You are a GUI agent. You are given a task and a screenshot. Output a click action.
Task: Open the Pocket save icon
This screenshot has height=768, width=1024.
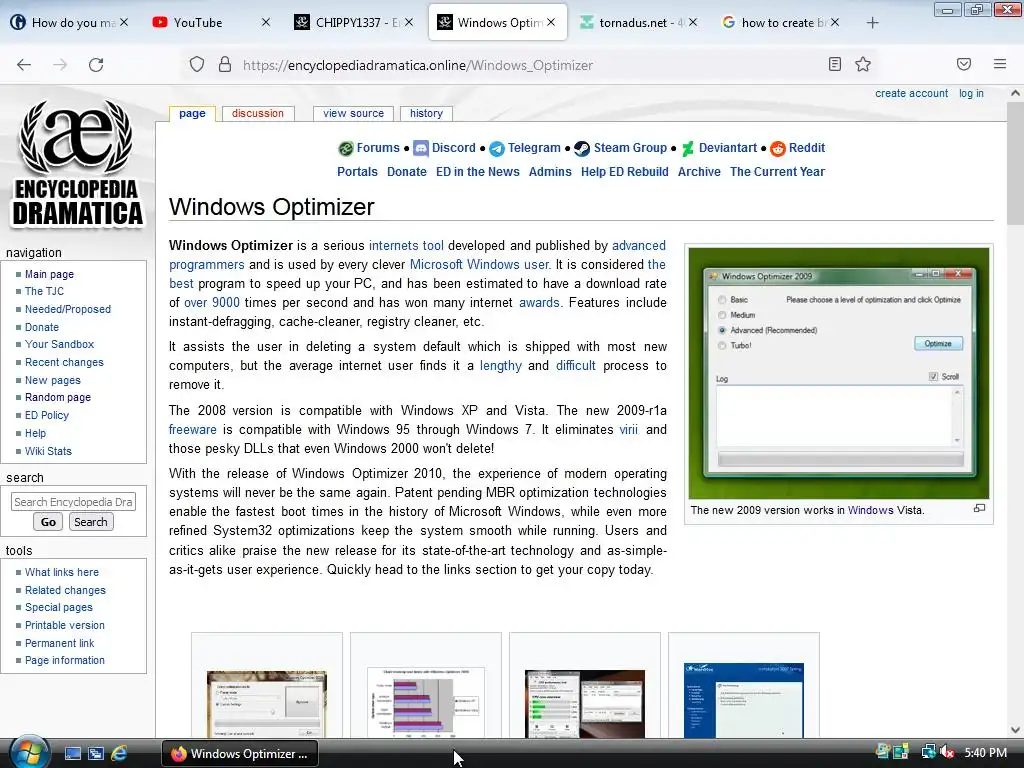[x=964, y=64]
